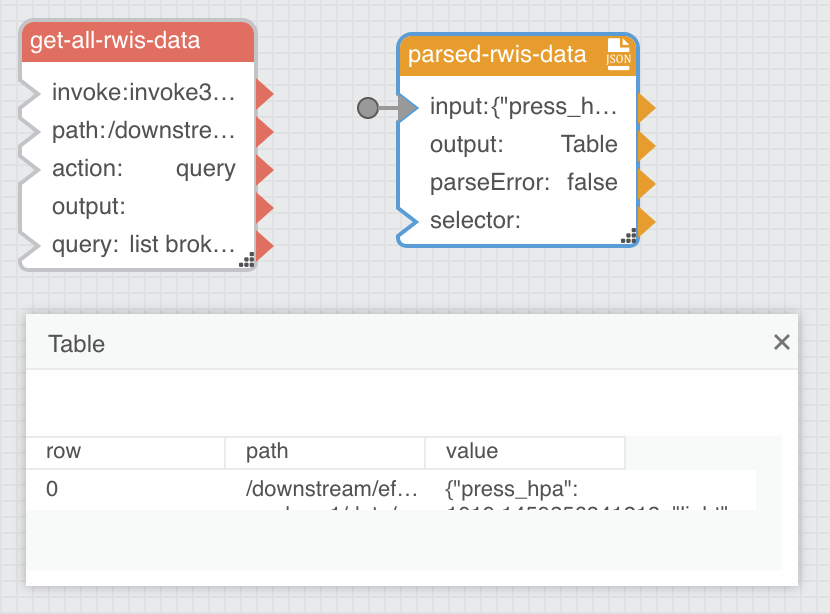Click the path row output arrow on get-all-rwis-data
Image resolution: width=830 pixels, height=614 pixels.
[265, 132]
